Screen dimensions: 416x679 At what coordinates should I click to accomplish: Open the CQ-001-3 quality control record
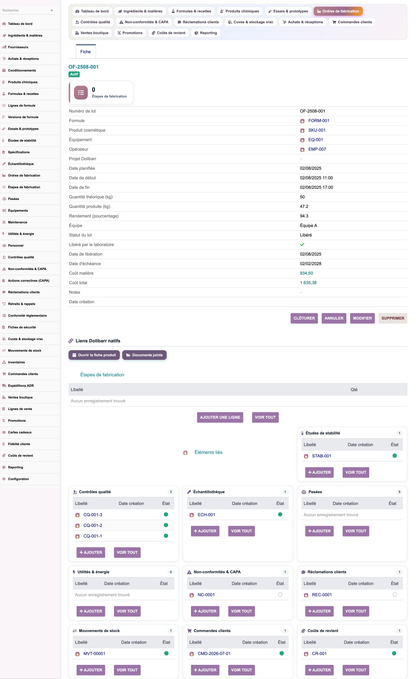click(93, 515)
